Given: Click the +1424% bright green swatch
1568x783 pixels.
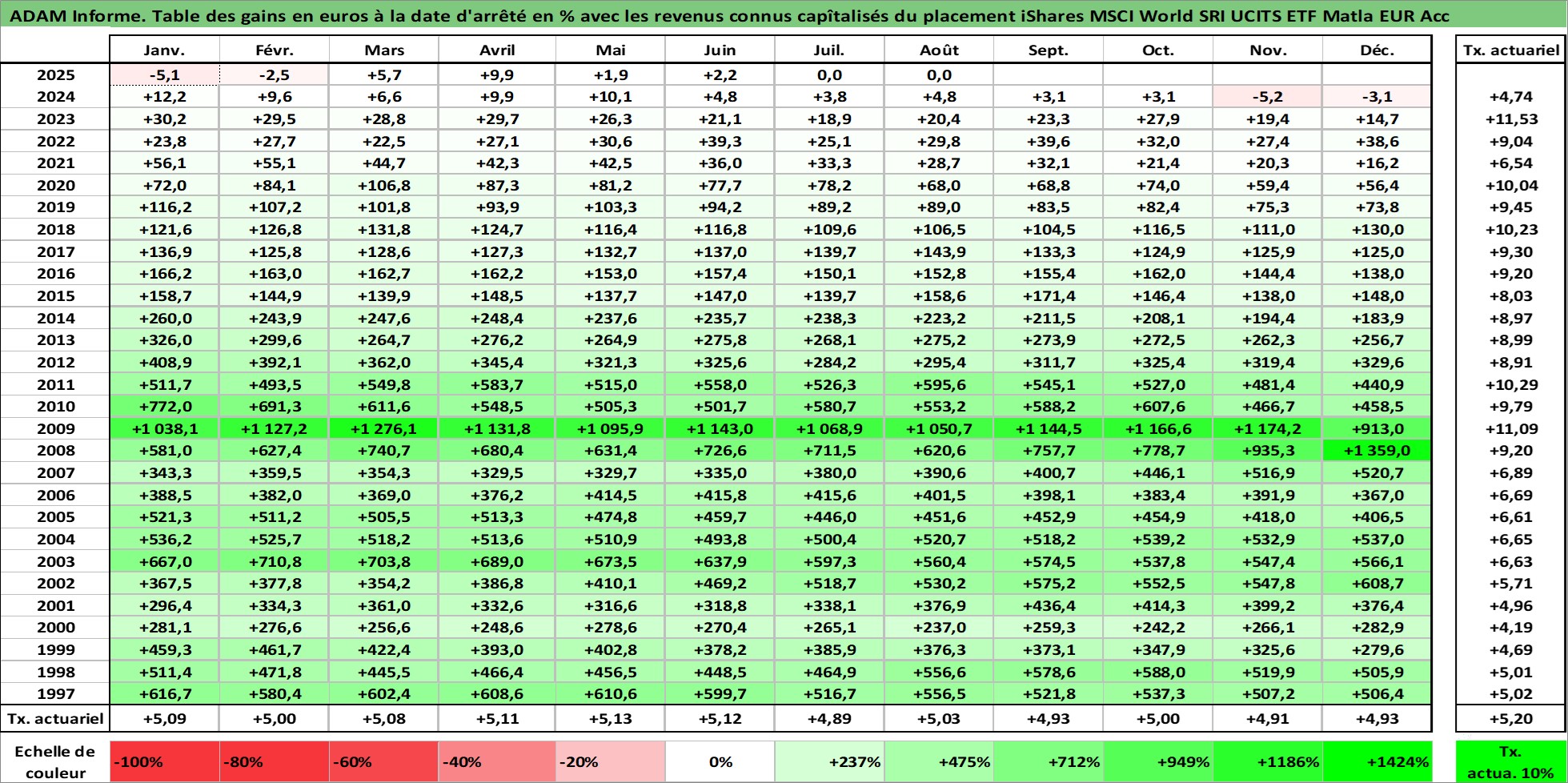Looking at the screenshot, I should pos(1377,762).
